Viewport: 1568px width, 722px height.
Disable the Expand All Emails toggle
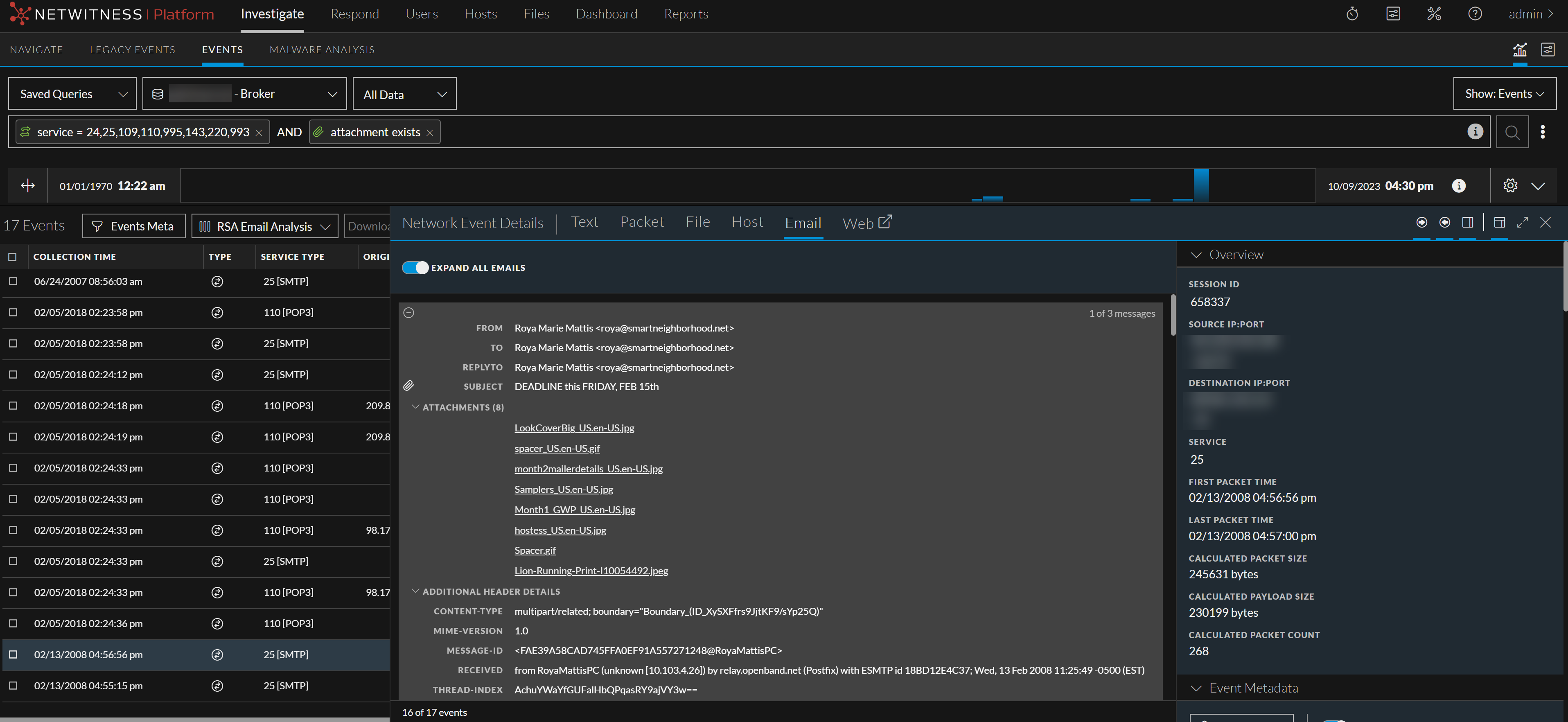pyautogui.click(x=415, y=267)
